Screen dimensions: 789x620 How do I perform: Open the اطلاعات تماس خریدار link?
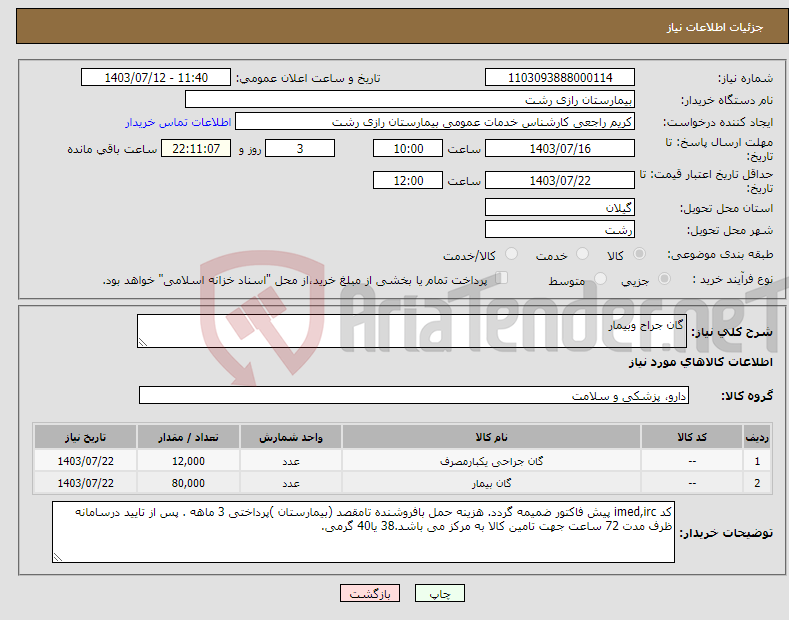click(x=178, y=122)
